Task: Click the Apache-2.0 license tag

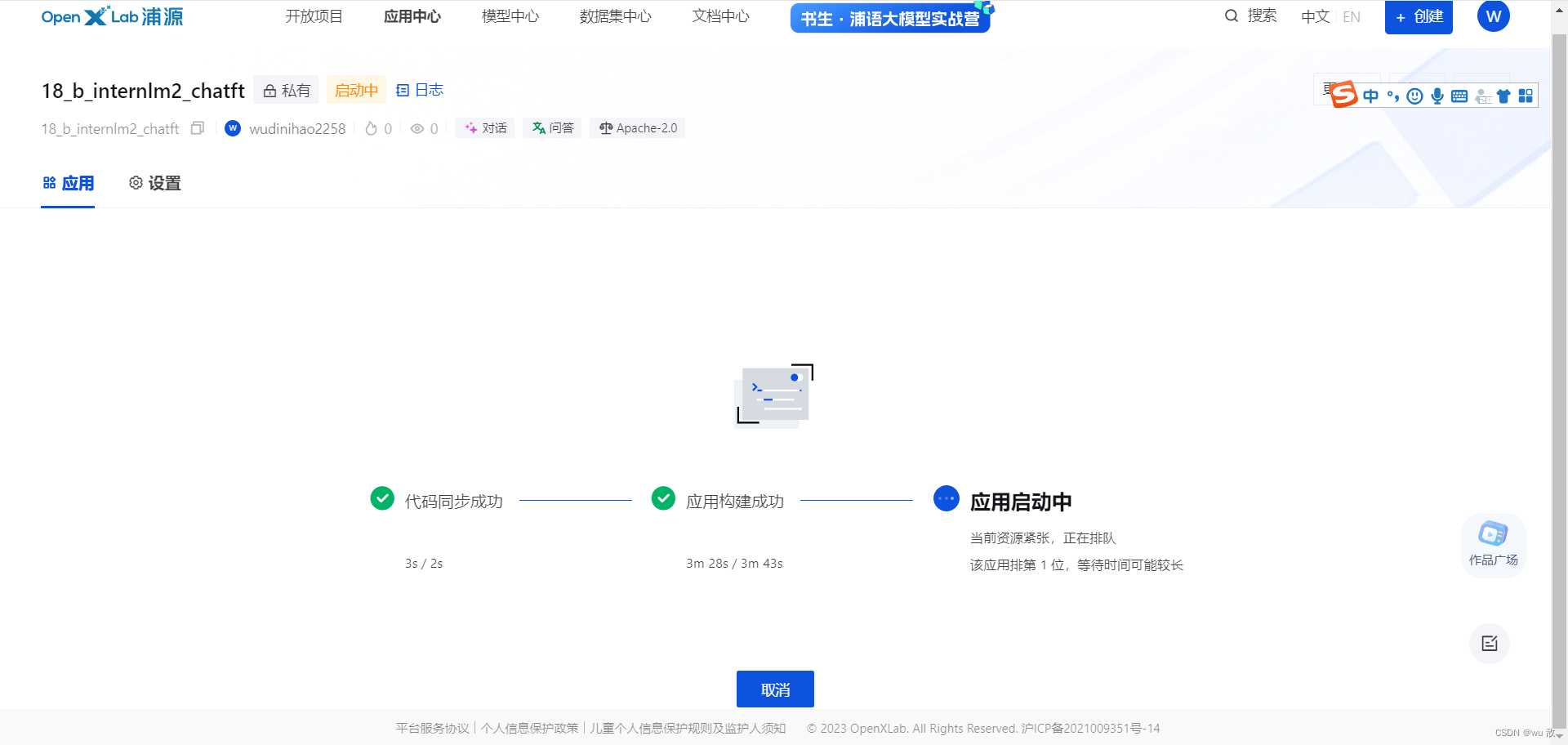Action: 638,128
